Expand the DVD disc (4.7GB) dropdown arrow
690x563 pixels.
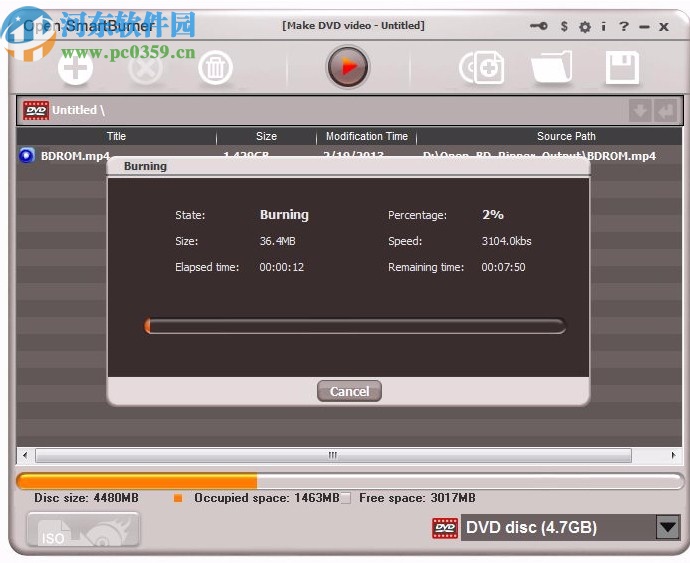(668, 527)
